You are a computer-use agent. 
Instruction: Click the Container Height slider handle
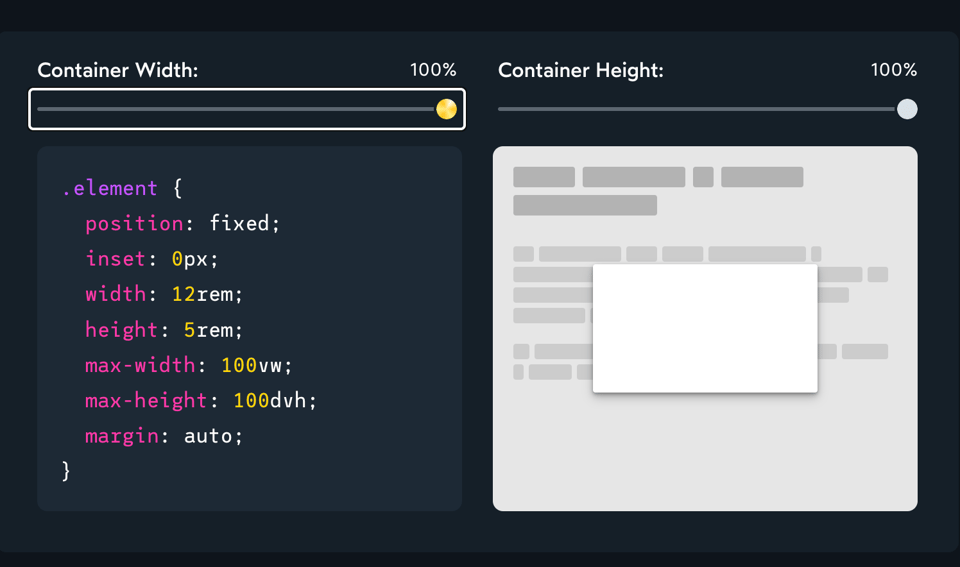pyautogui.click(x=907, y=109)
